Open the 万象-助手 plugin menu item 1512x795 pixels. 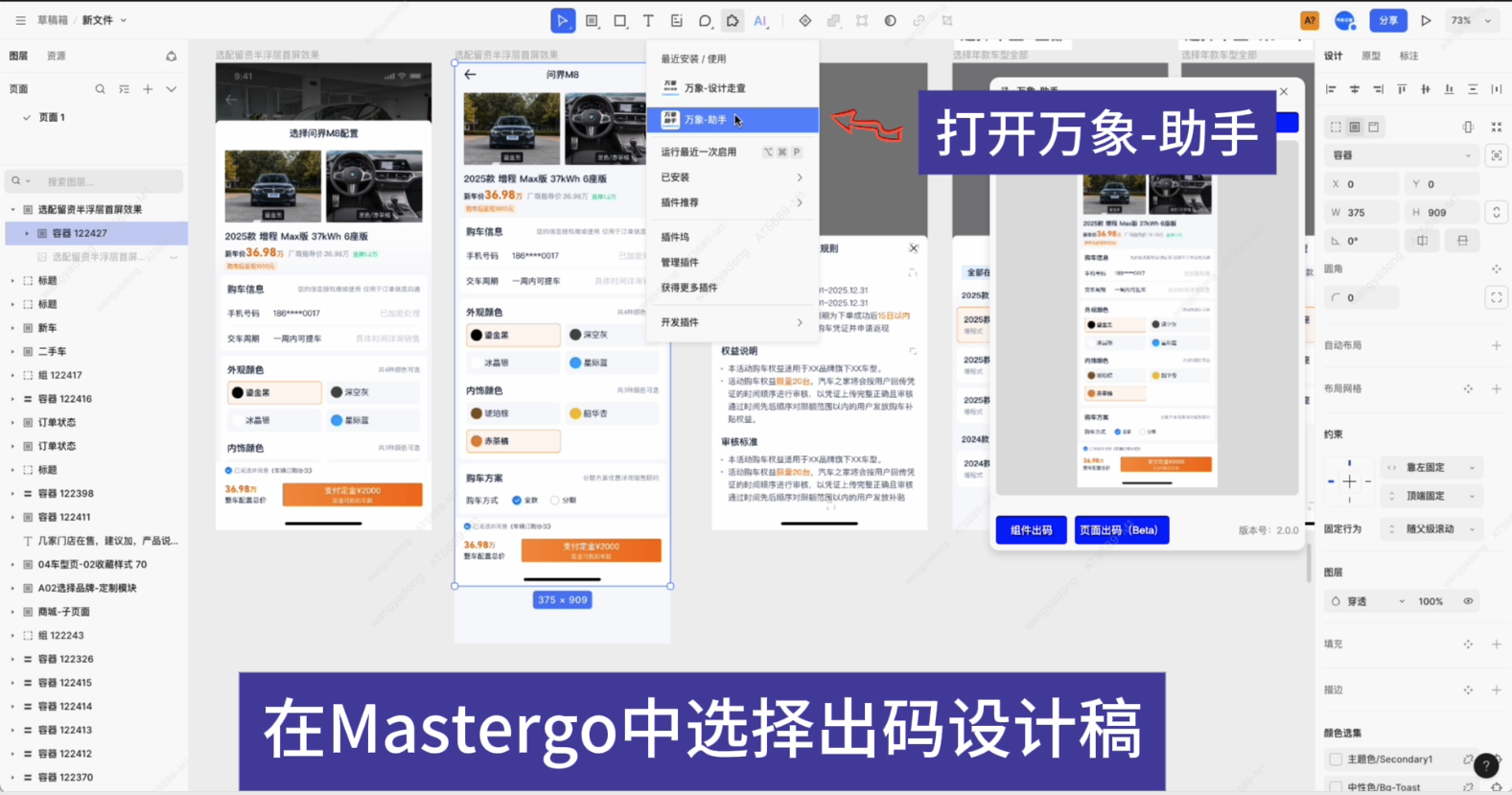[x=732, y=120]
